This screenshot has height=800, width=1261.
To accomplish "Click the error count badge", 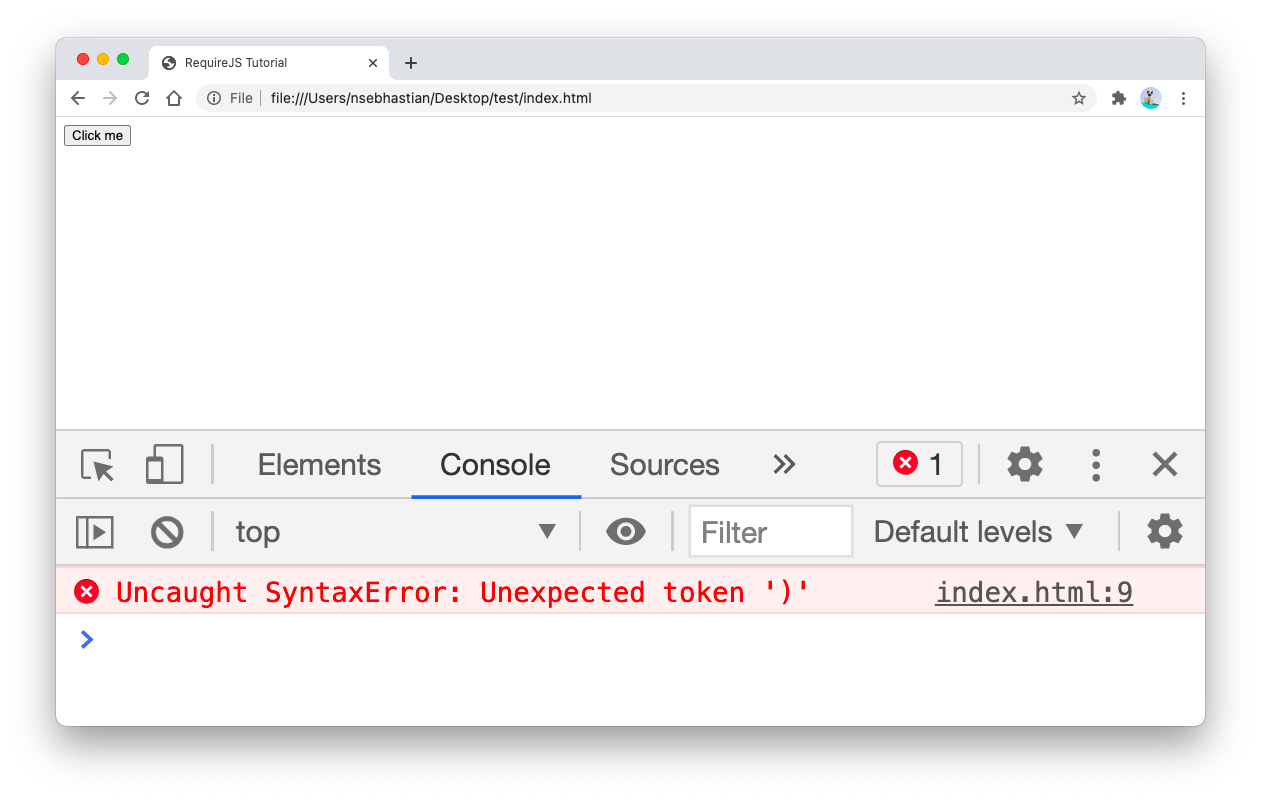I will point(918,463).
